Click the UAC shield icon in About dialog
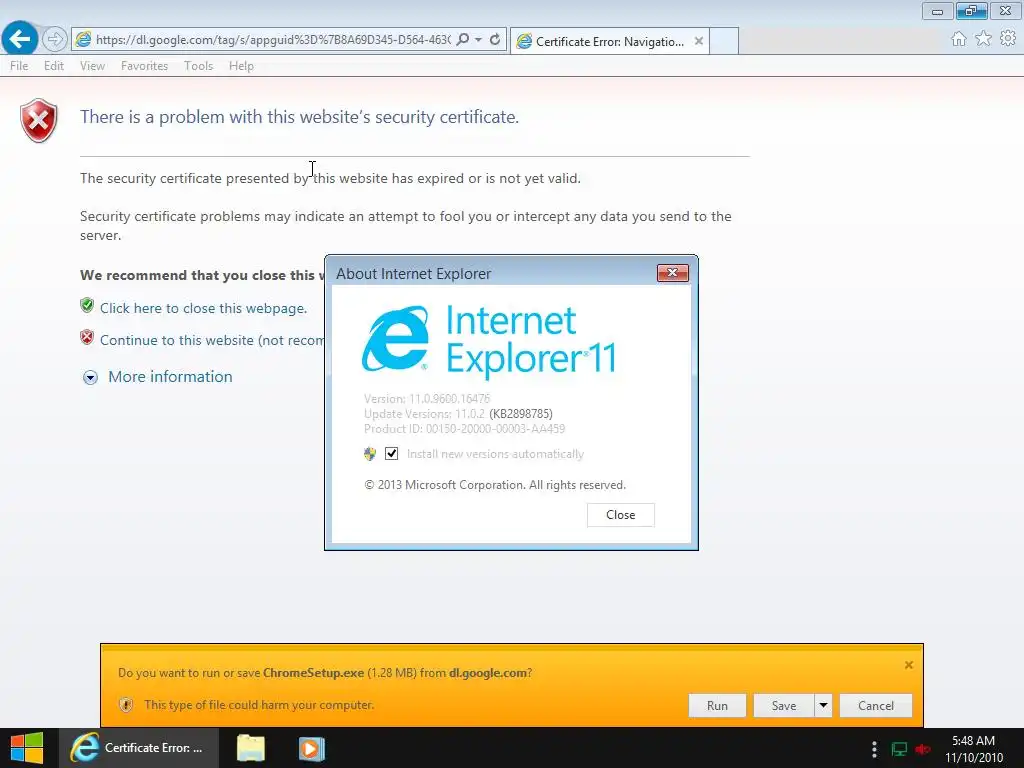Image resolution: width=1024 pixels, height=768 pixels. [370, 453]
